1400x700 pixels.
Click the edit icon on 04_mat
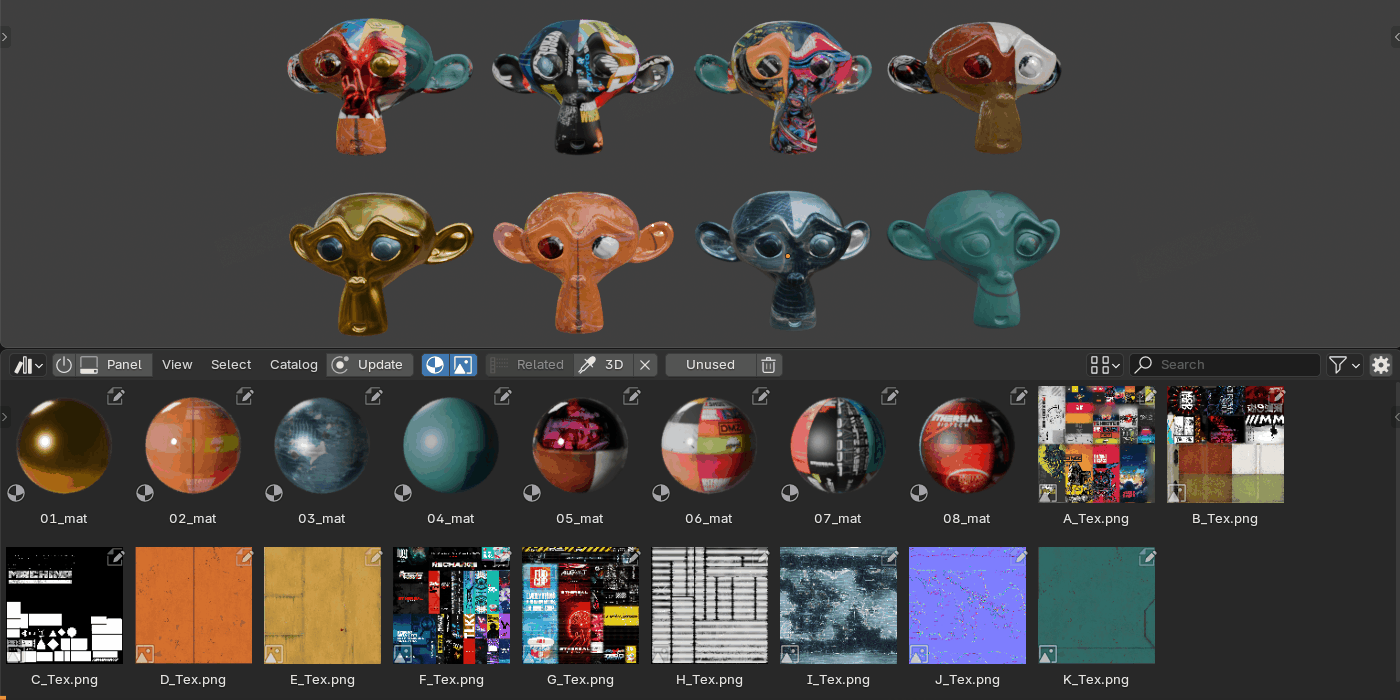coord(503,396)
